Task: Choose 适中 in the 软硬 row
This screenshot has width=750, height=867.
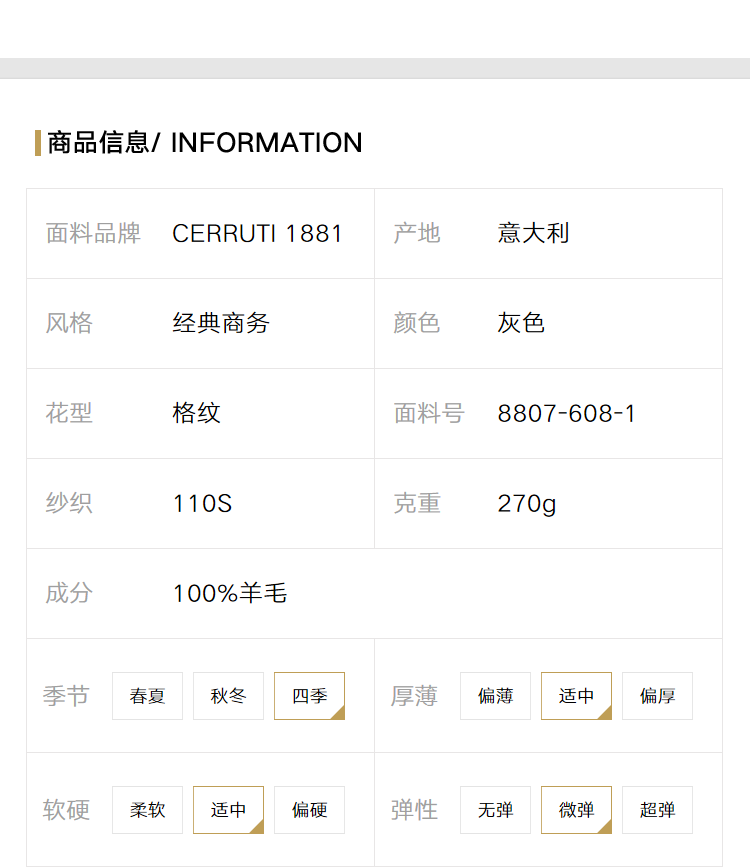Action: 228,809
